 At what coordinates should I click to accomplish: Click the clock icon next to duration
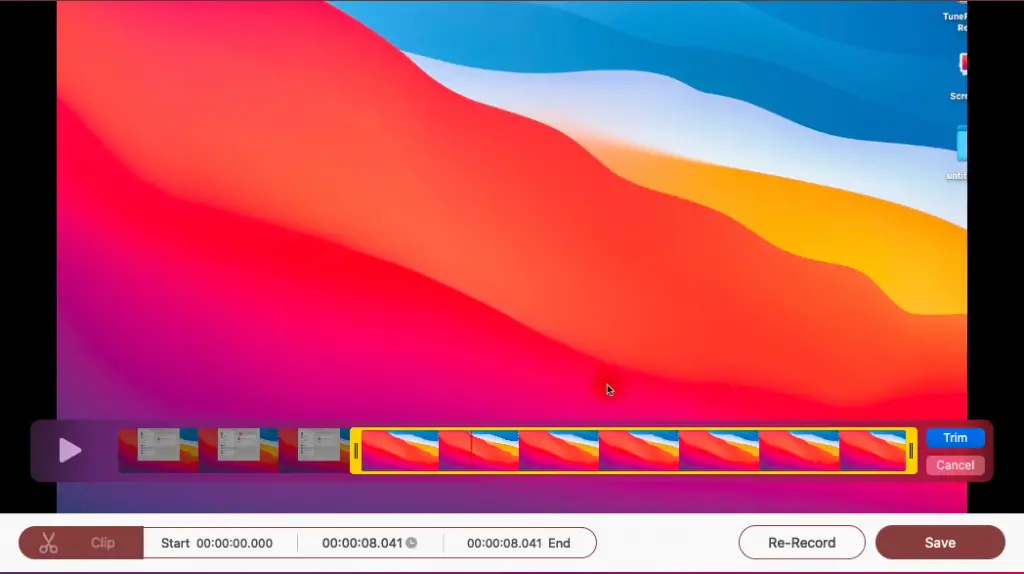(411, 543)
